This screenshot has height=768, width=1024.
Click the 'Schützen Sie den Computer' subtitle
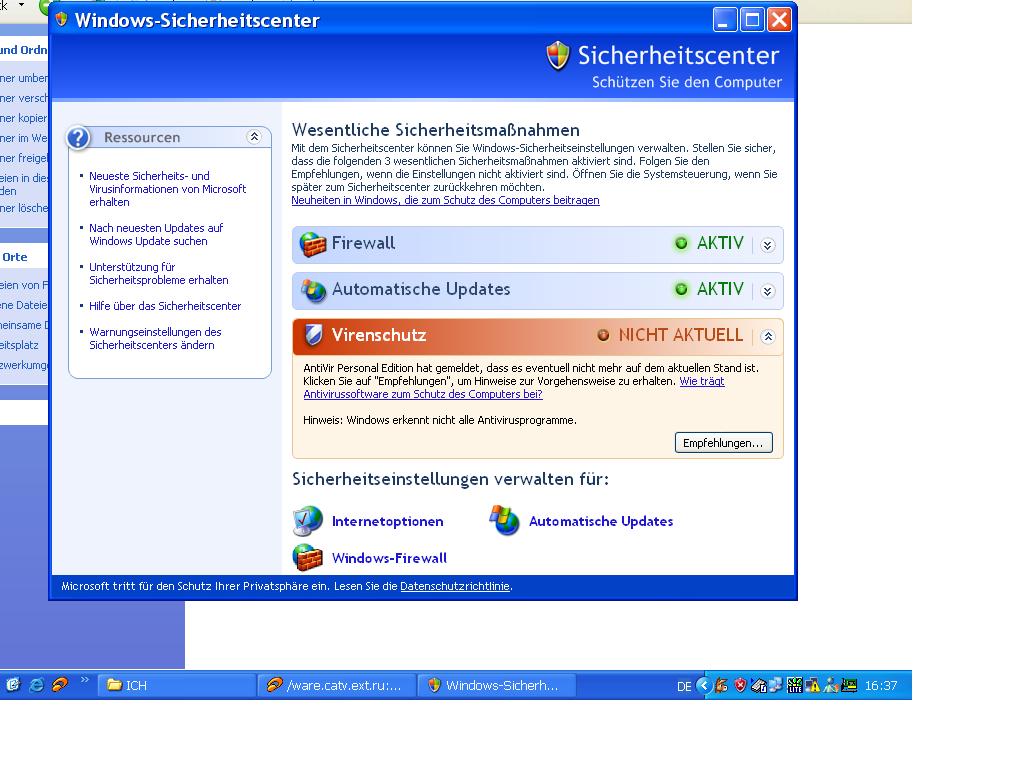coord(687,82)
